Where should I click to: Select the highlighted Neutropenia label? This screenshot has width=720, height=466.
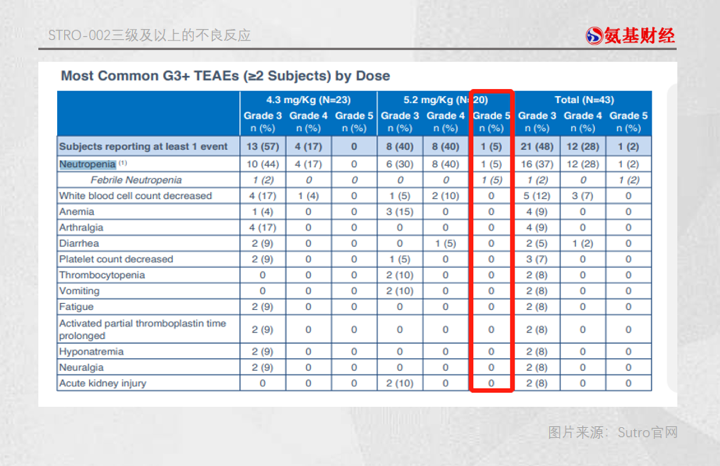(x=87, y=164)
